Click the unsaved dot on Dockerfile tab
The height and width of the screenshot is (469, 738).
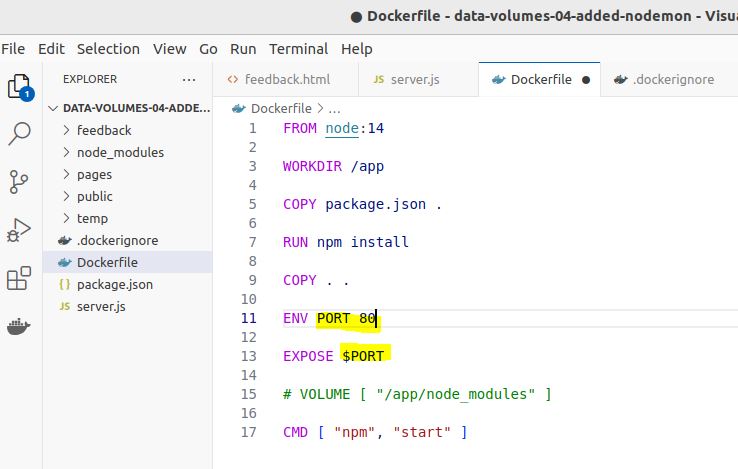pyautogui.click(x=585, y=79)
